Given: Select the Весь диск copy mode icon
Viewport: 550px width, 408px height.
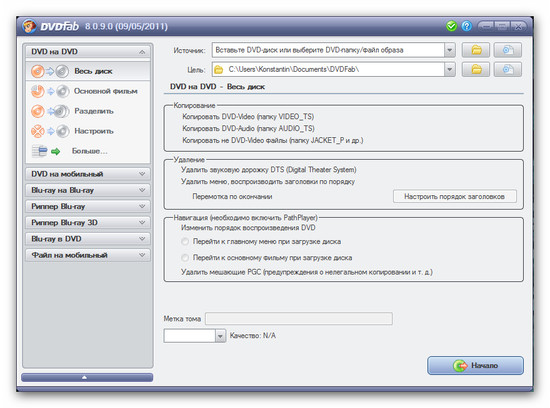Looking at the screenshot, I should click(49, 71).
